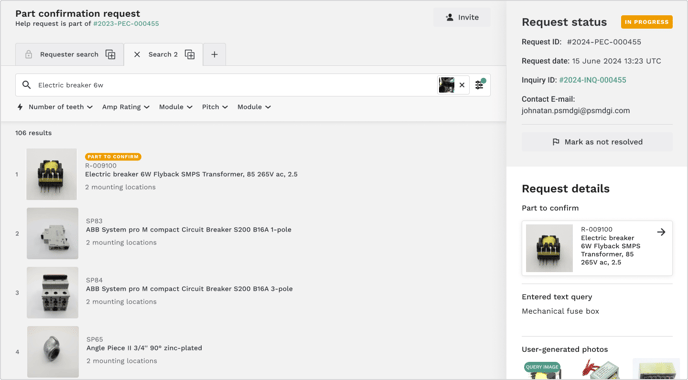Open link #2023-PEC-000455
Viewport: 688px width, 380px height.
(126, 24)
